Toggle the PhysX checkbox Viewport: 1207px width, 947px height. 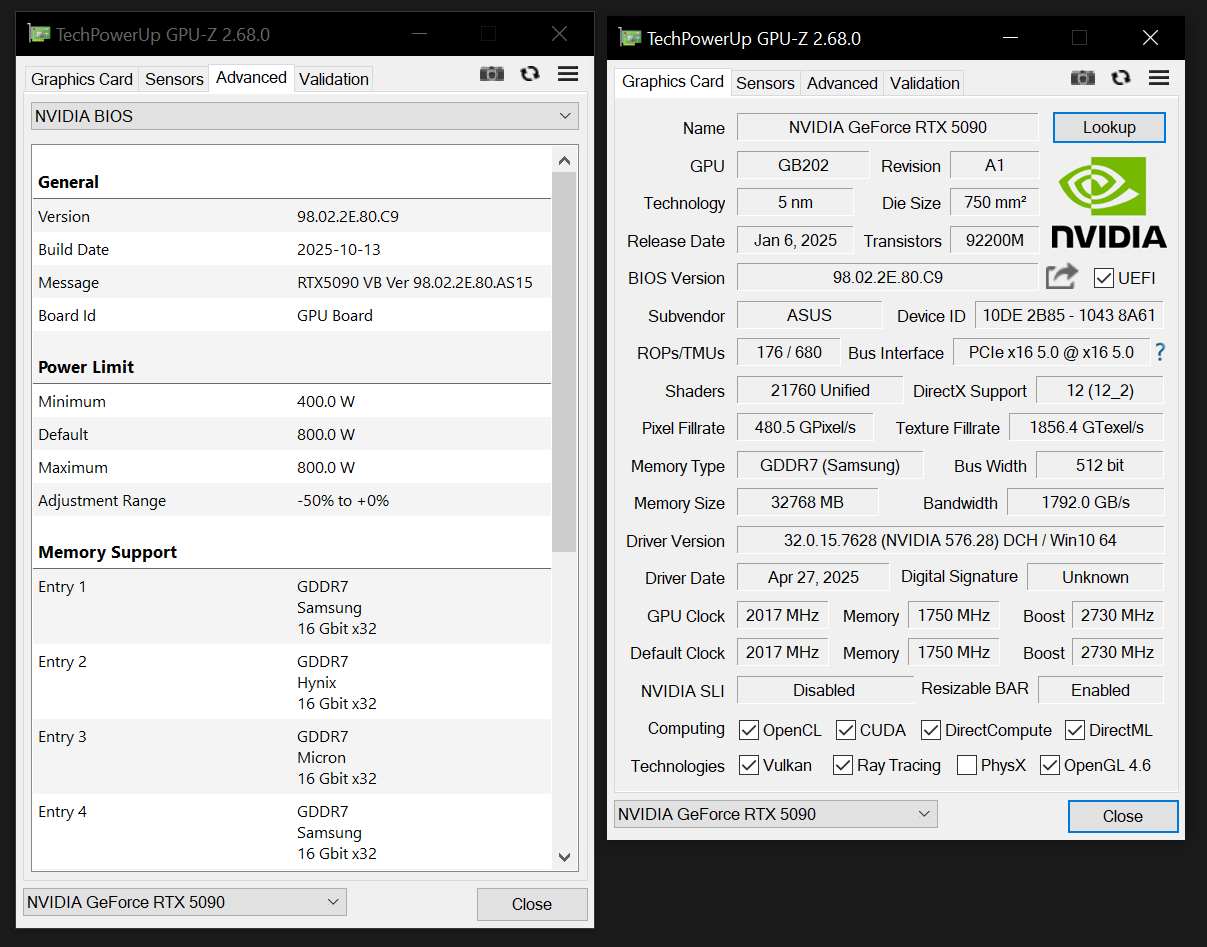(x=967, y=765)
